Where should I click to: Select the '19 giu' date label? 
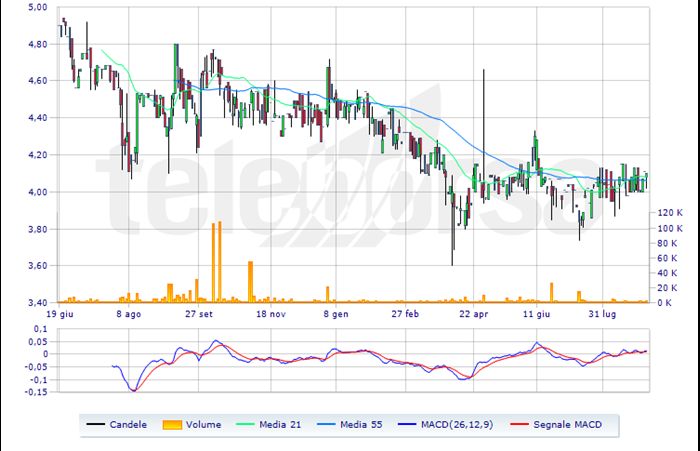(60, 314)
